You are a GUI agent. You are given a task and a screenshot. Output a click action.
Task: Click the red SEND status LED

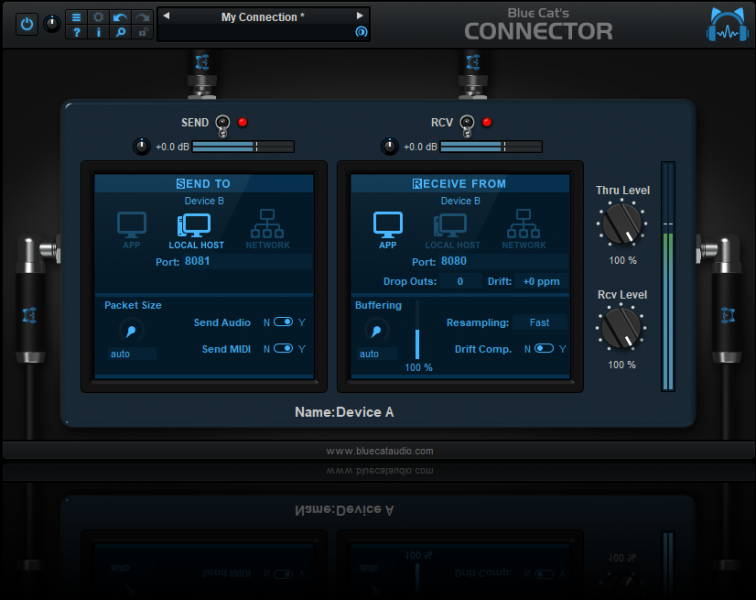coord(243,122)
